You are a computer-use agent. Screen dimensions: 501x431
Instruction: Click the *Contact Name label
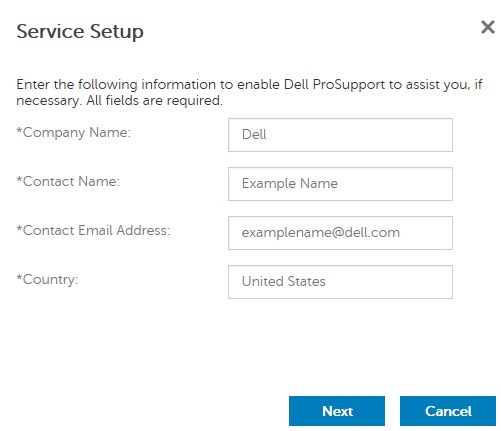(68, 182)
